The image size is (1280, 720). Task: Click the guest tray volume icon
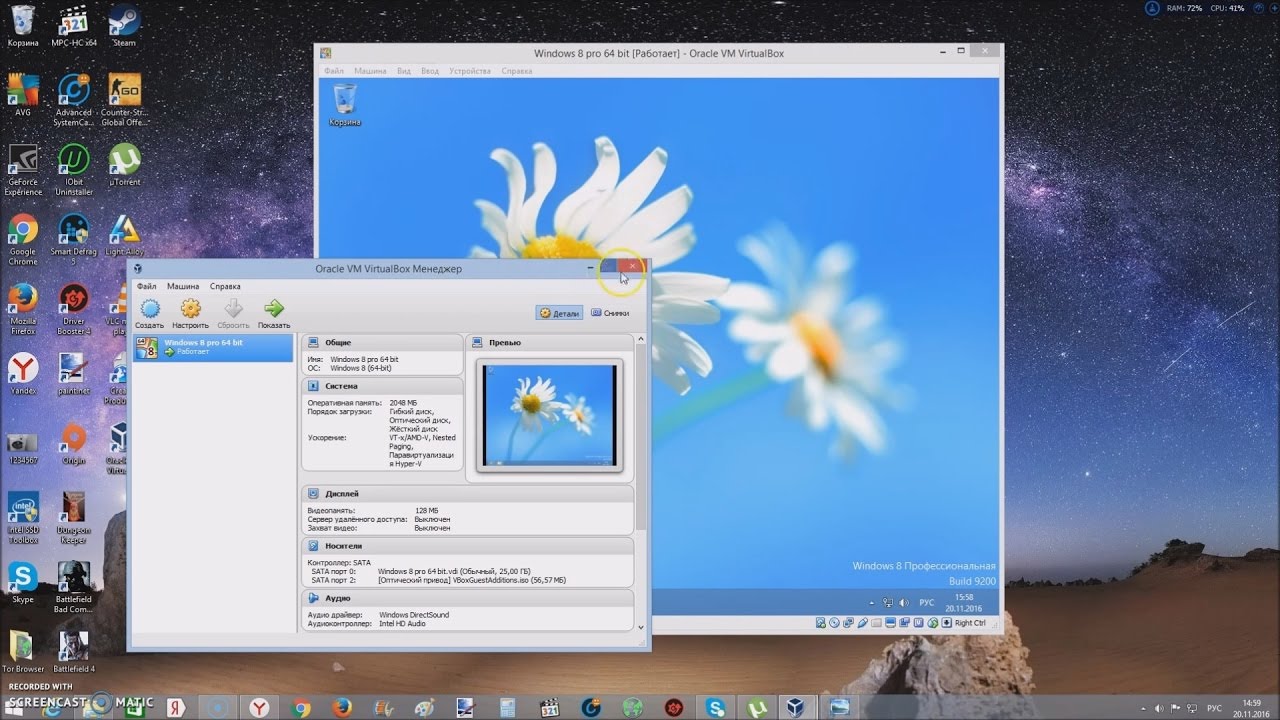[x=903, y=603]
